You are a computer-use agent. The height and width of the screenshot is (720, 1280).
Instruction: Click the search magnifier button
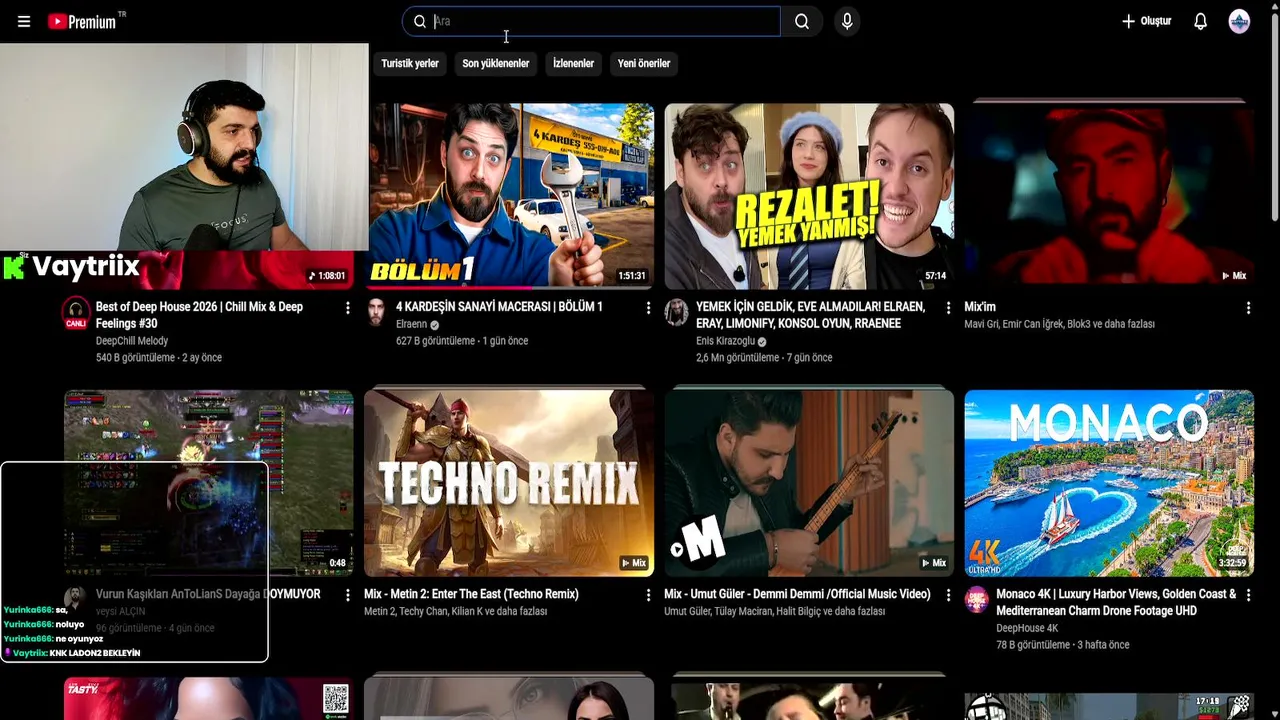pos(802,21)
